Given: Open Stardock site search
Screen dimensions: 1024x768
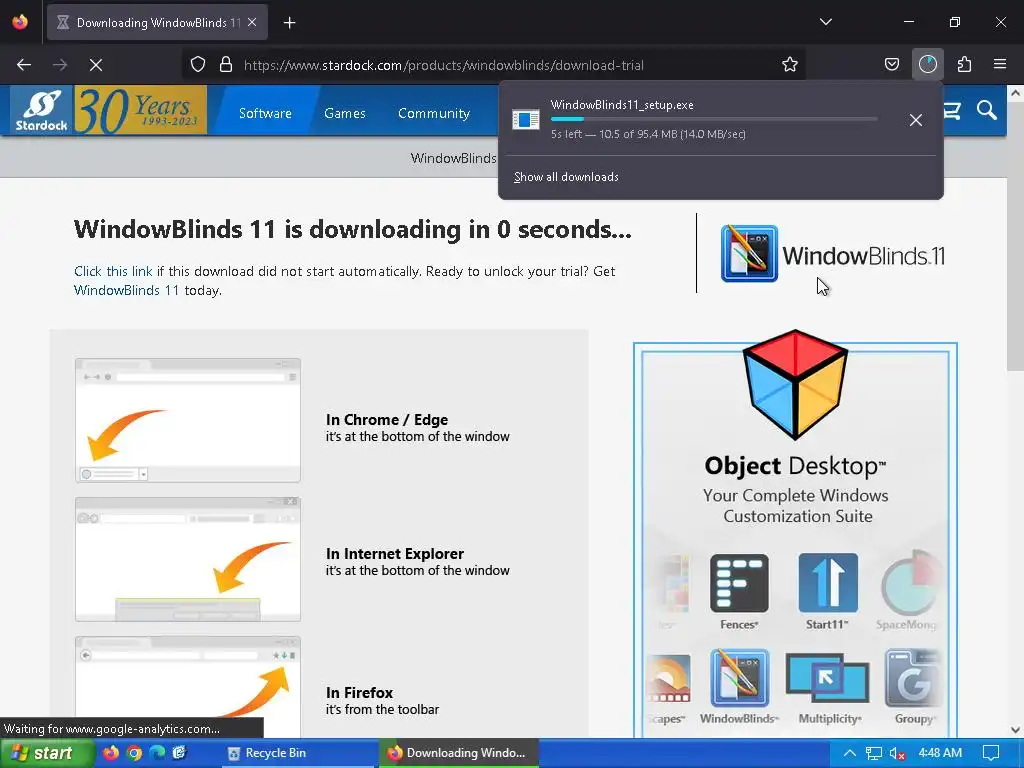Looking at the screenshot, I should [x=987, y=110].
